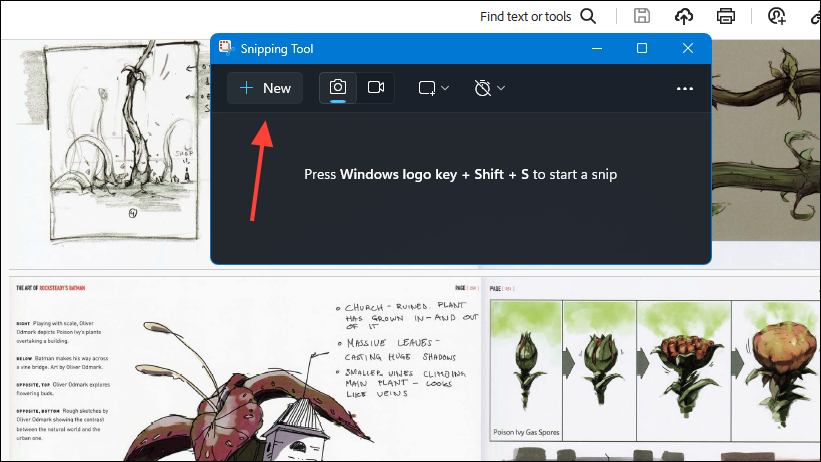Open the share with others icon

(776, 16)
